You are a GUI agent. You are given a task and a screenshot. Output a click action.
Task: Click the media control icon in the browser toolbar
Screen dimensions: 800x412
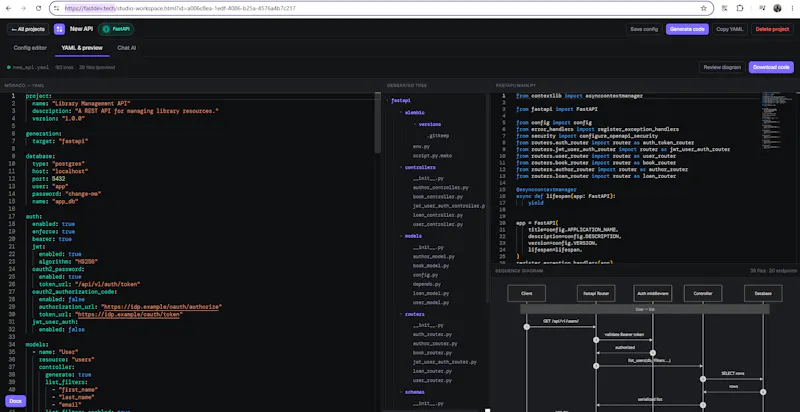[x=762, y=8]
